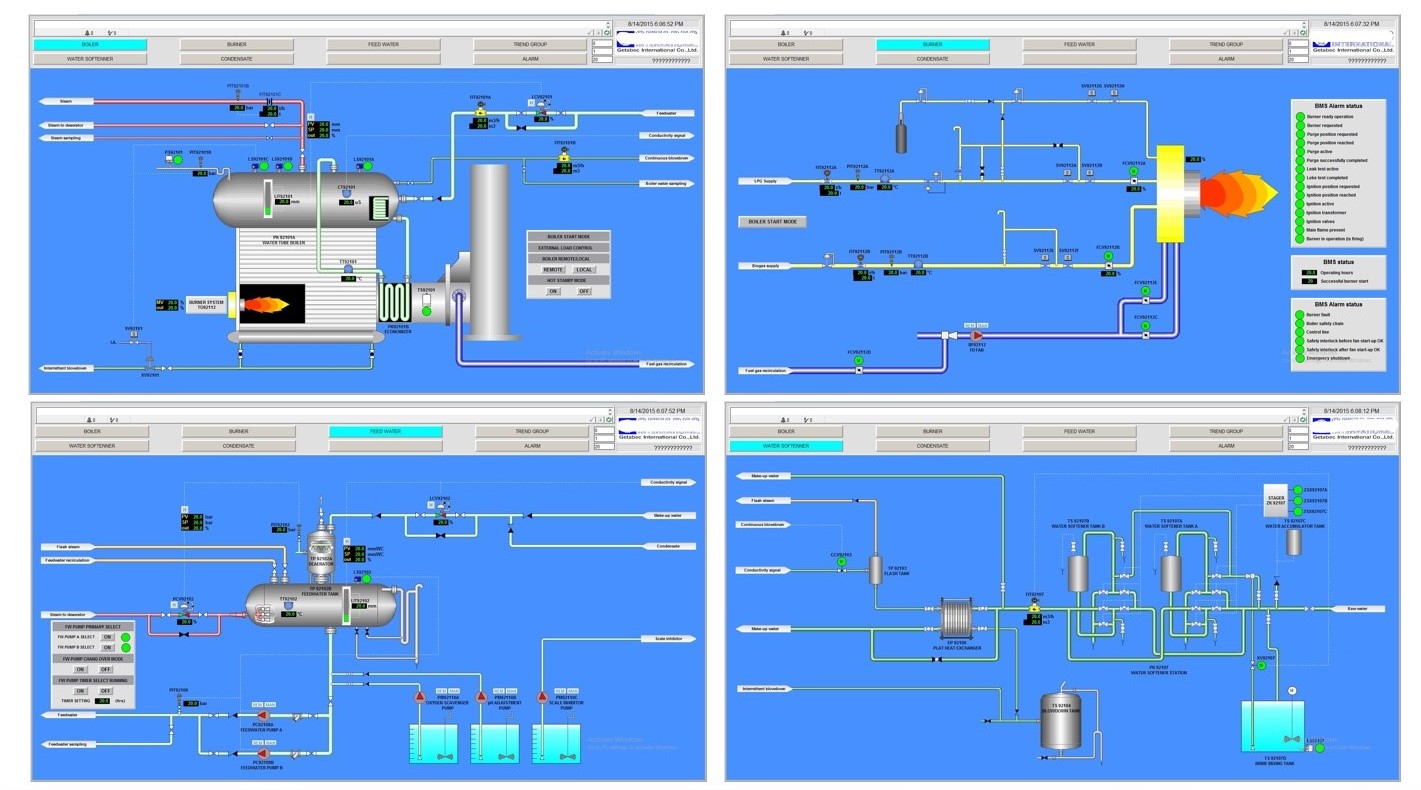Screen dimensions: 1421x790
Task: Turn hot standby mode ON on Boiler screen
Action: pyautogui.click(x=553, y=291)
